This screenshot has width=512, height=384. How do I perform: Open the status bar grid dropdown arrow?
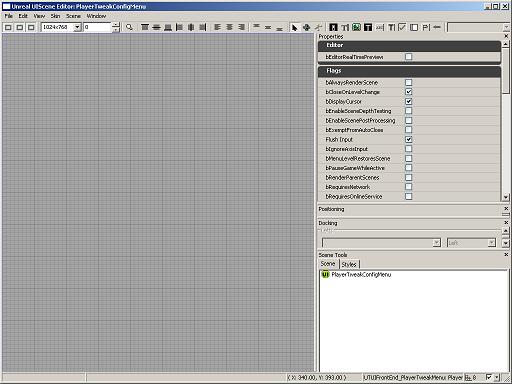pos(497,378)
